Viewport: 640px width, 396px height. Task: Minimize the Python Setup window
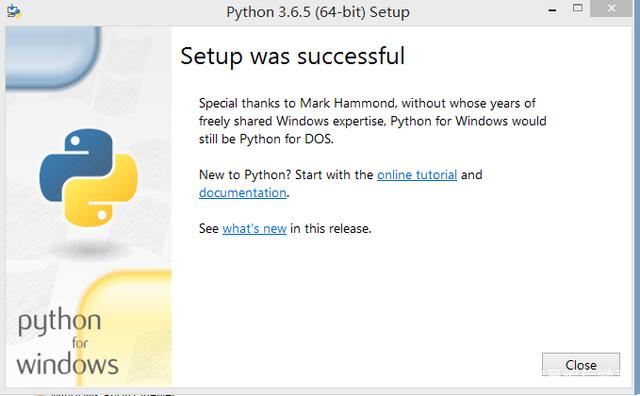point(552,10)
